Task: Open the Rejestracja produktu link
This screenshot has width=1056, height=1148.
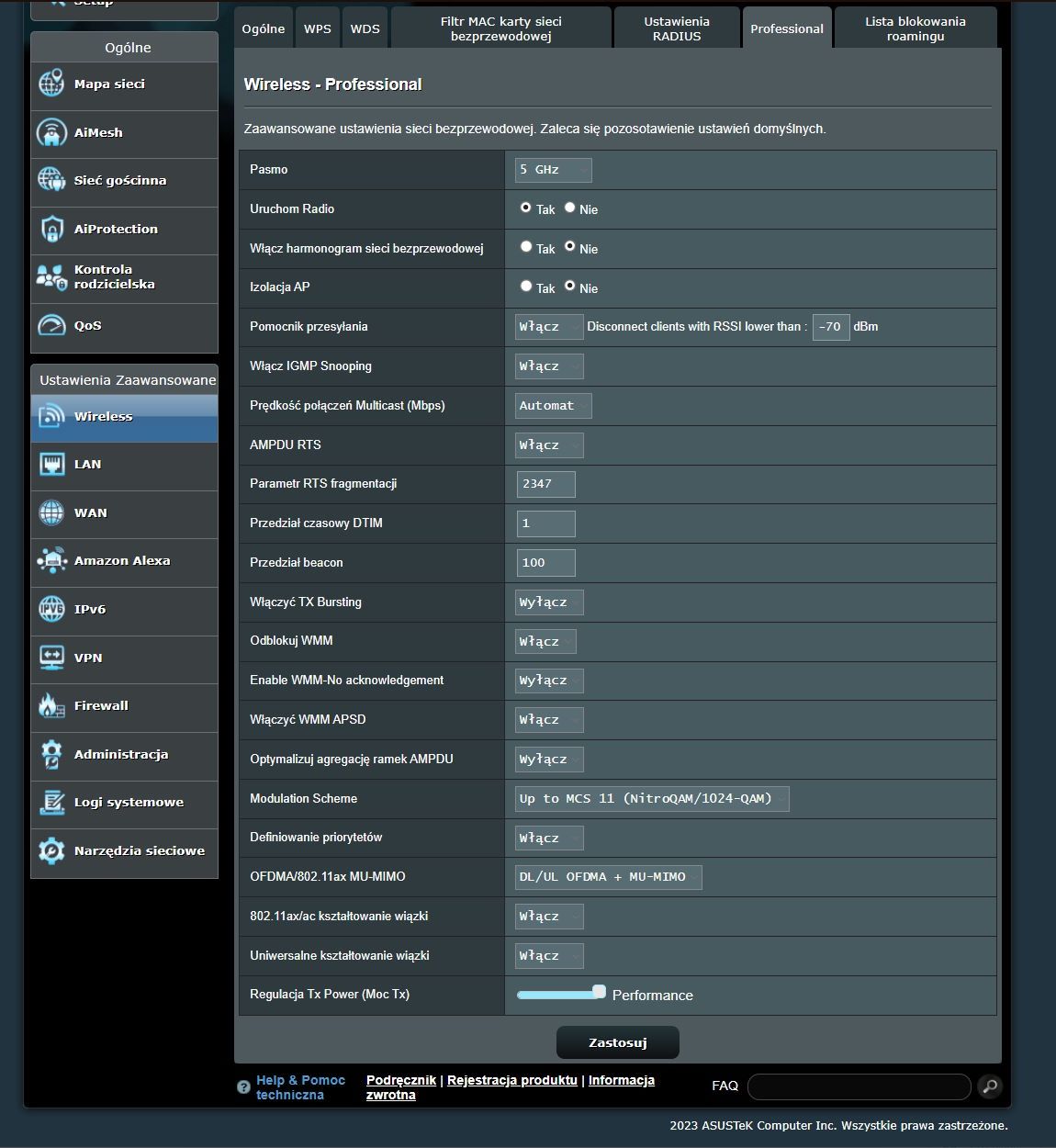Action: [x=512, y=1080]
